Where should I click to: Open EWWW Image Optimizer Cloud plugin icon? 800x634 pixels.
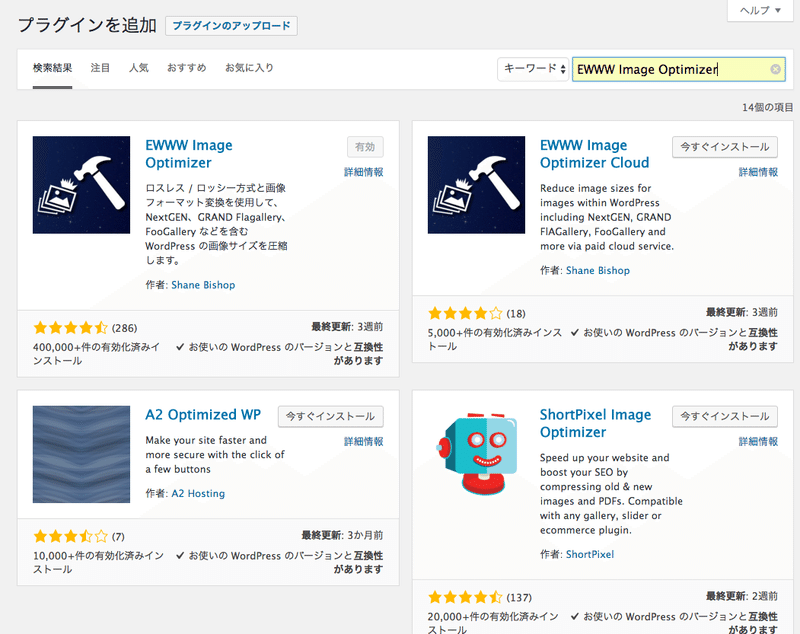[x=476, y=185]
